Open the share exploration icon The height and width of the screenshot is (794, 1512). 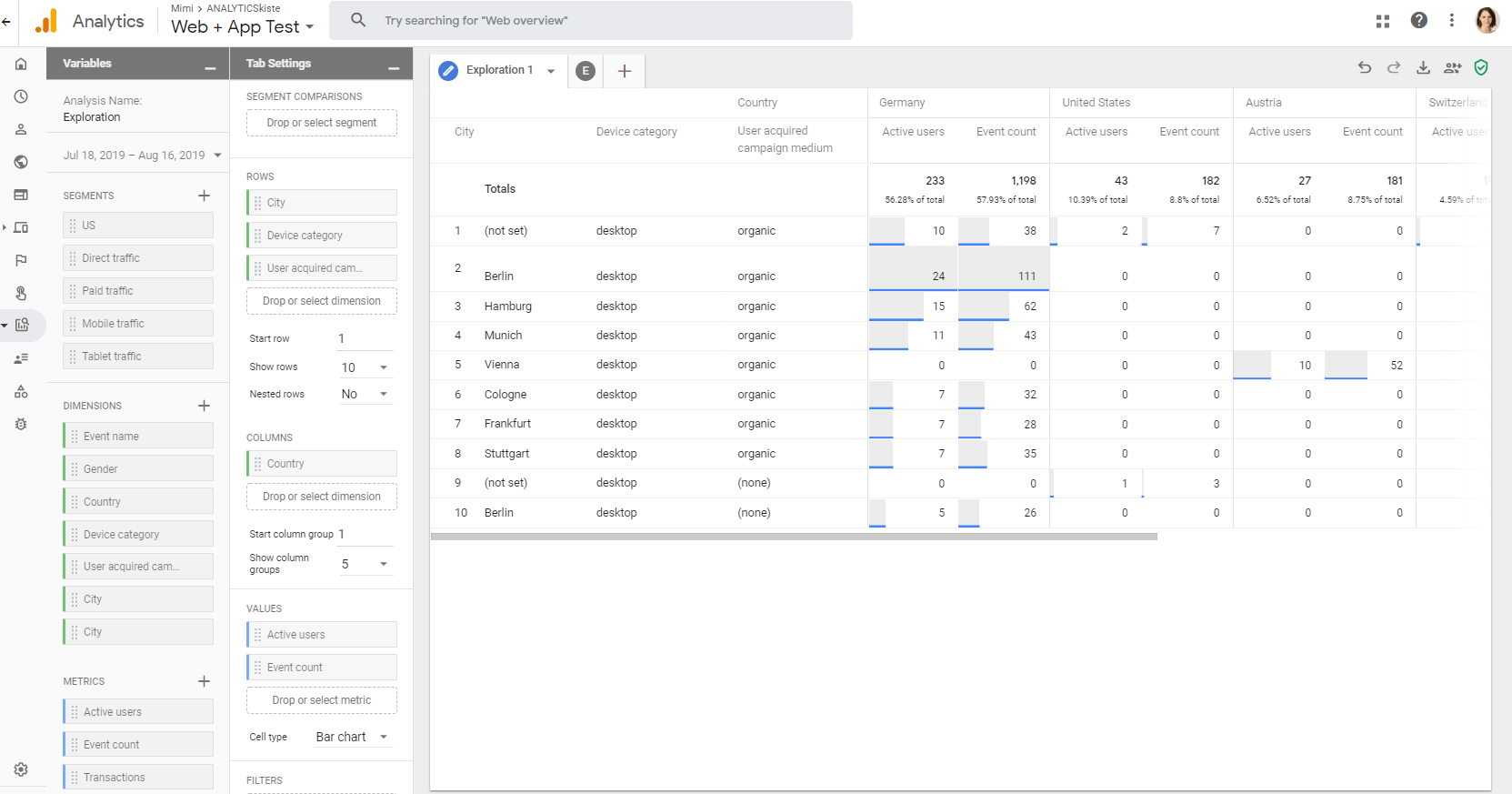pyautogui.click(x=1452, y=67)
